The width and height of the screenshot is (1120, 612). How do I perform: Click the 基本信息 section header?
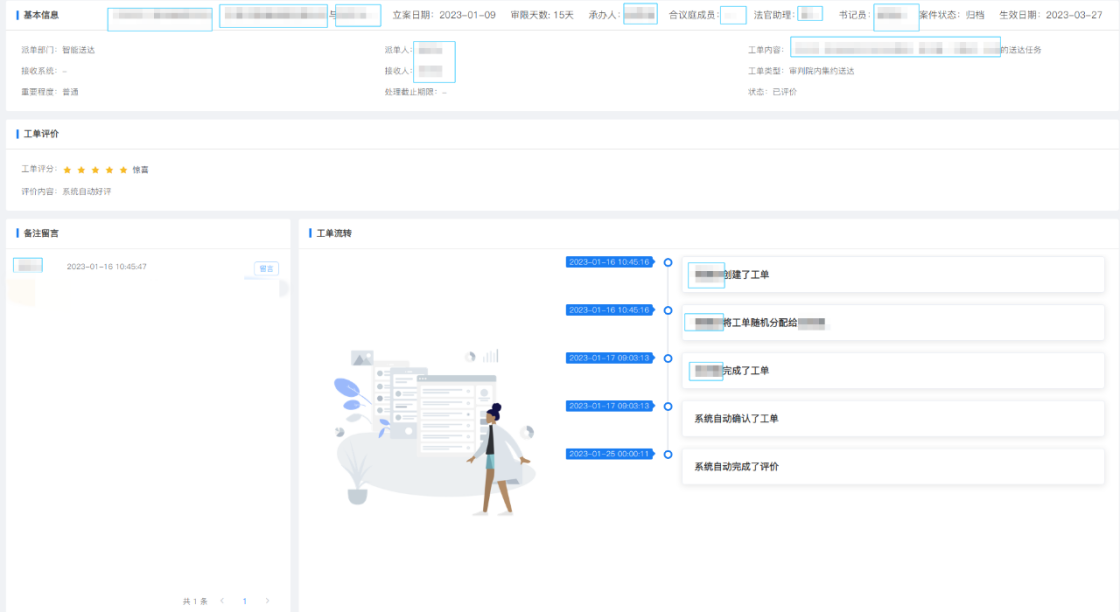pyautogui.click(x=41, y=15)
